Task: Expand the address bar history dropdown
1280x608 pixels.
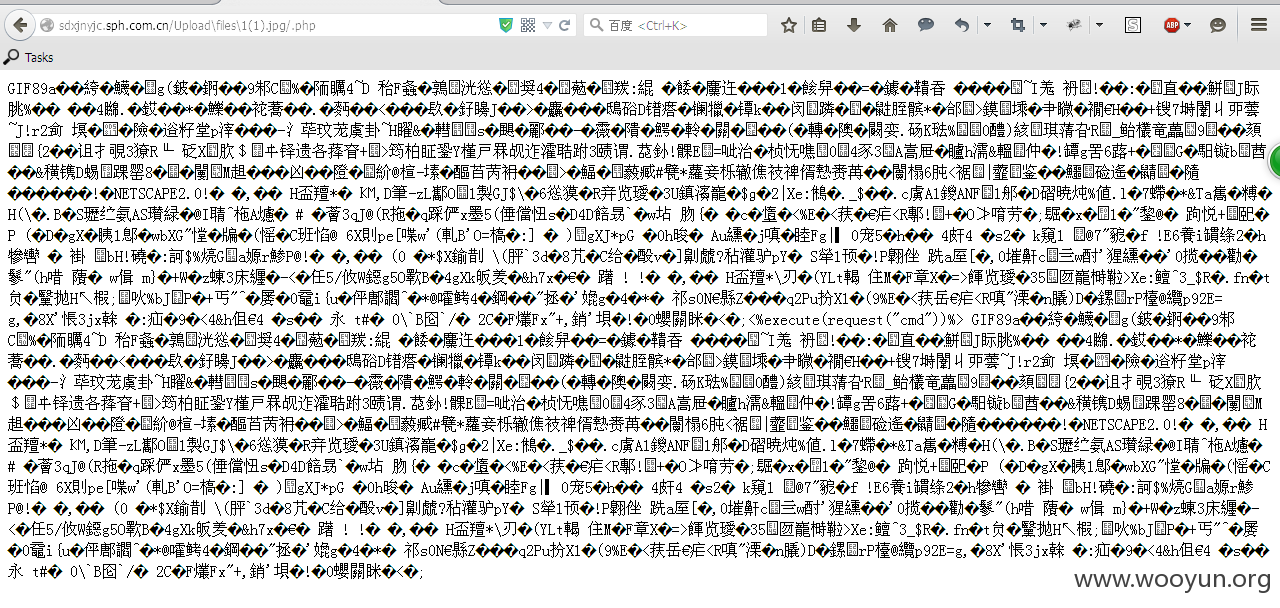Action: pos(546,25)
